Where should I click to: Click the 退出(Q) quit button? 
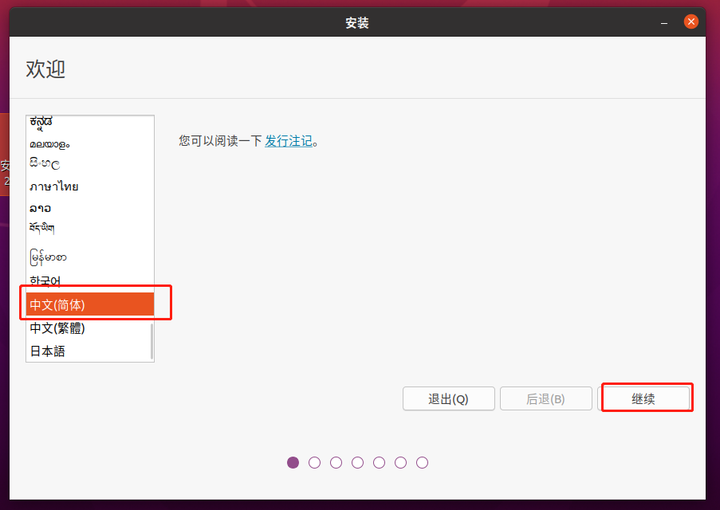pyautogui.click(x=449, y=398)
